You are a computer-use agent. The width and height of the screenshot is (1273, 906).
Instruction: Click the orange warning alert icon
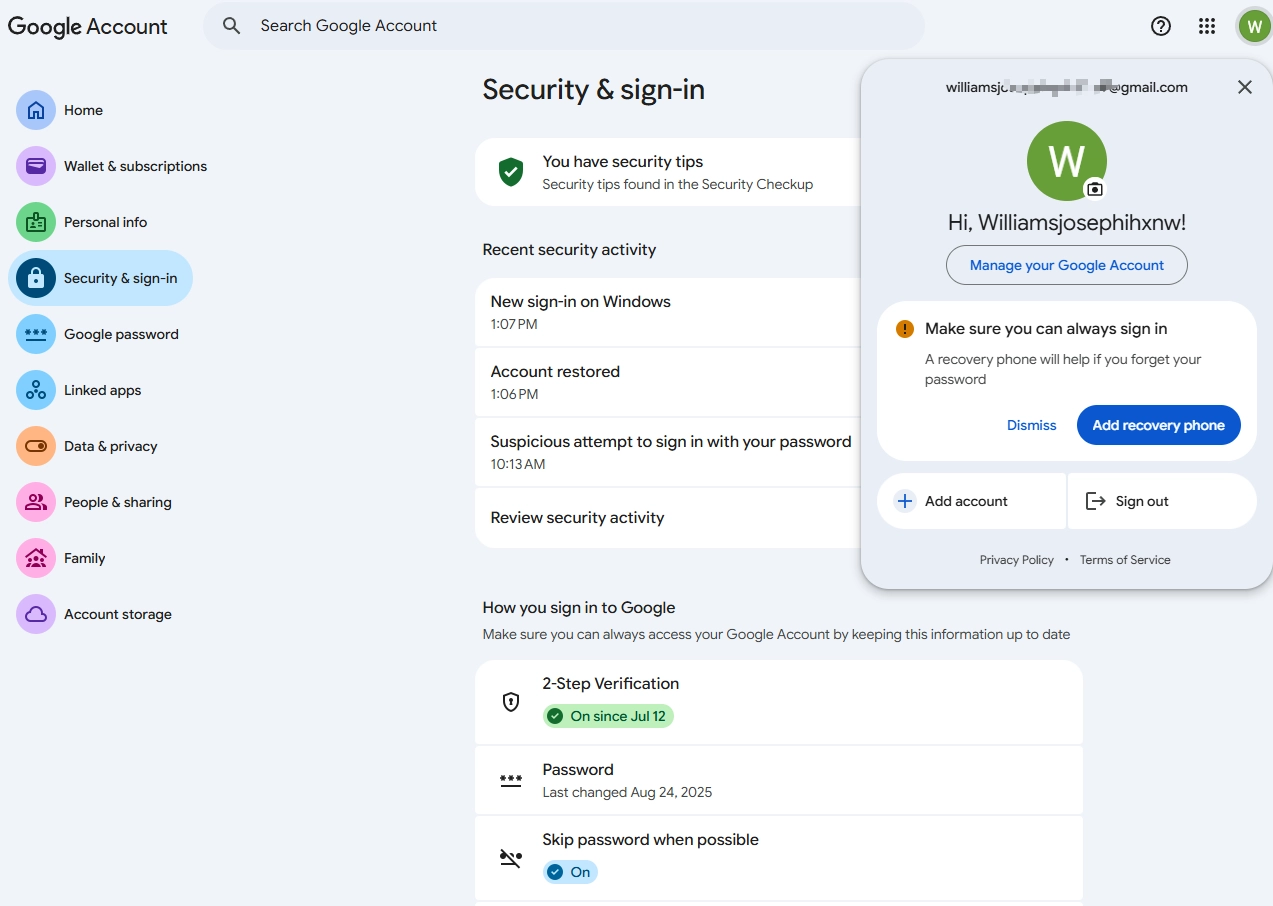click(905, 329)
